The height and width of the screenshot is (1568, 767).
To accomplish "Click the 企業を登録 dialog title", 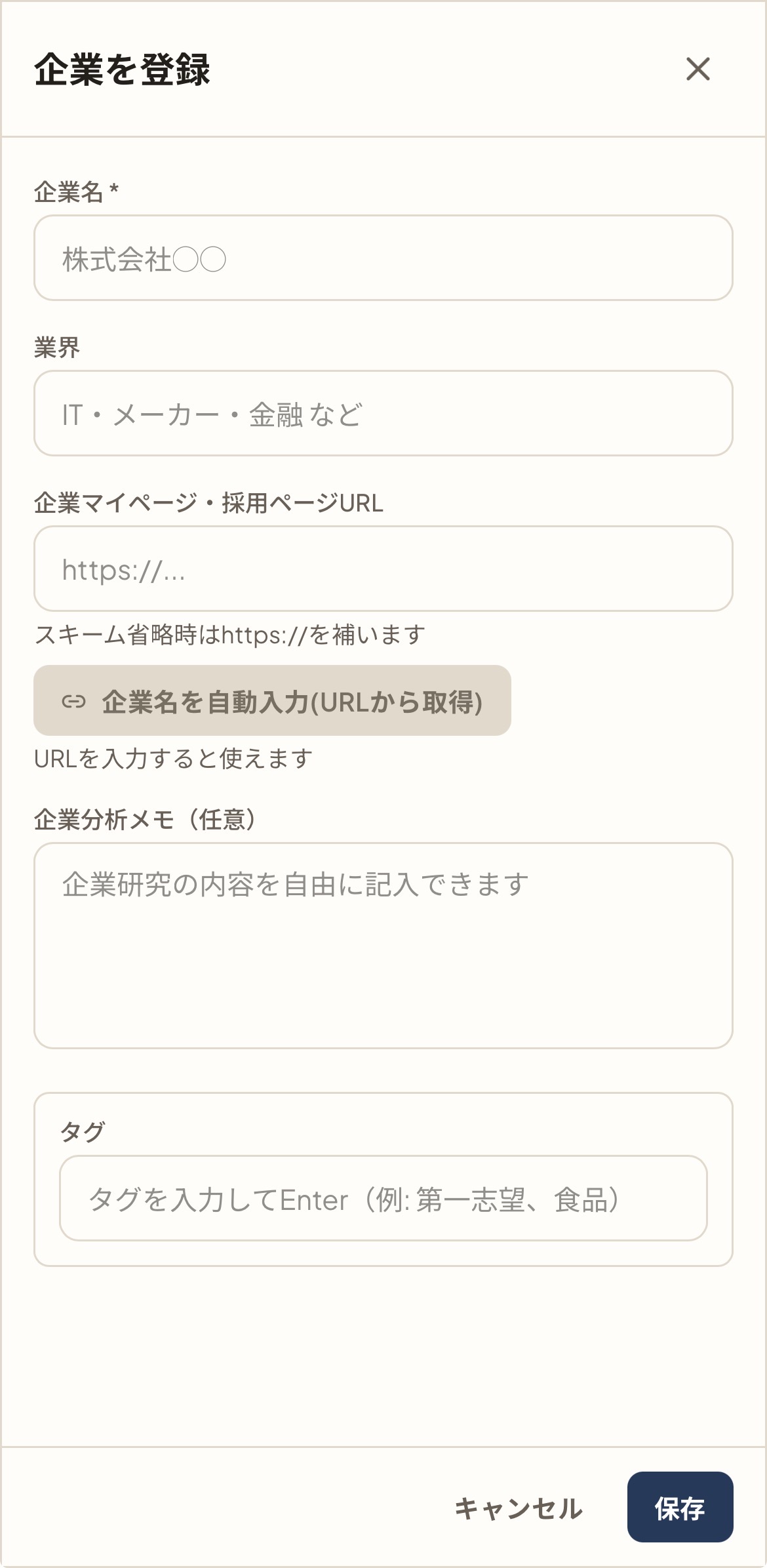I will tap(122, 70).
